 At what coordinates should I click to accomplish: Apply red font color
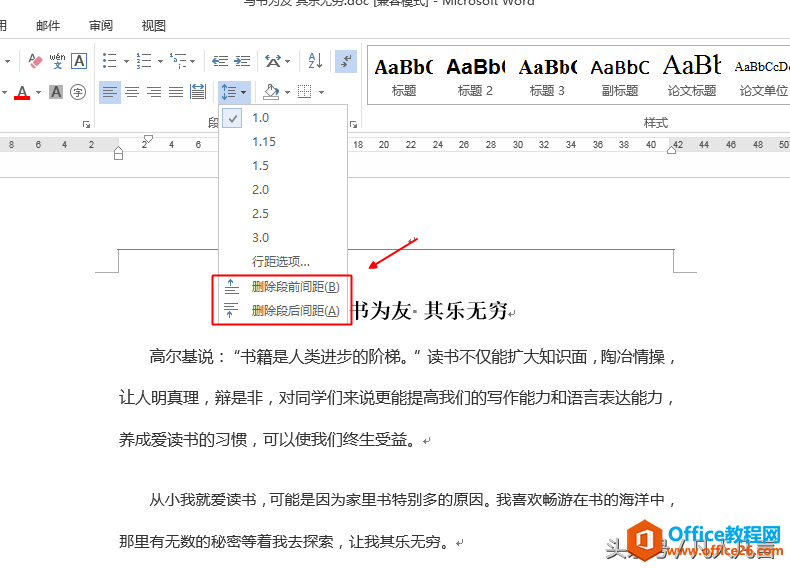(22, 92)
